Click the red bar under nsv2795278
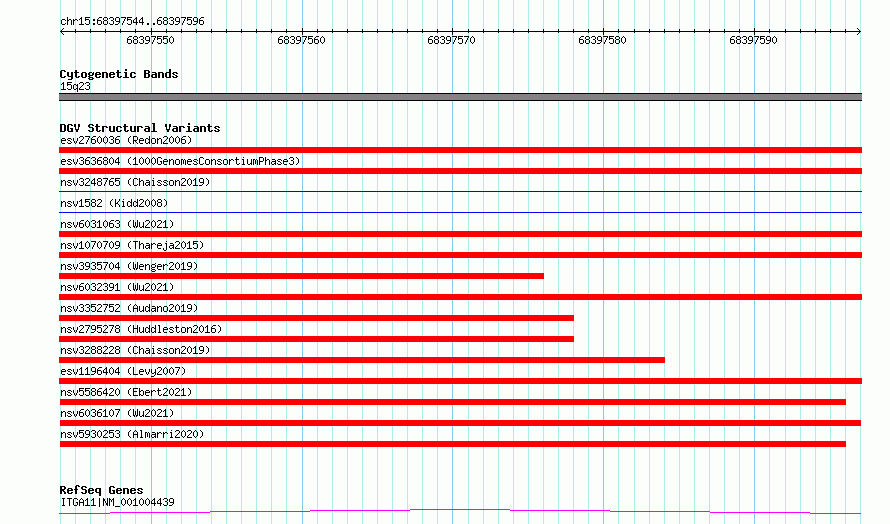 316,339
